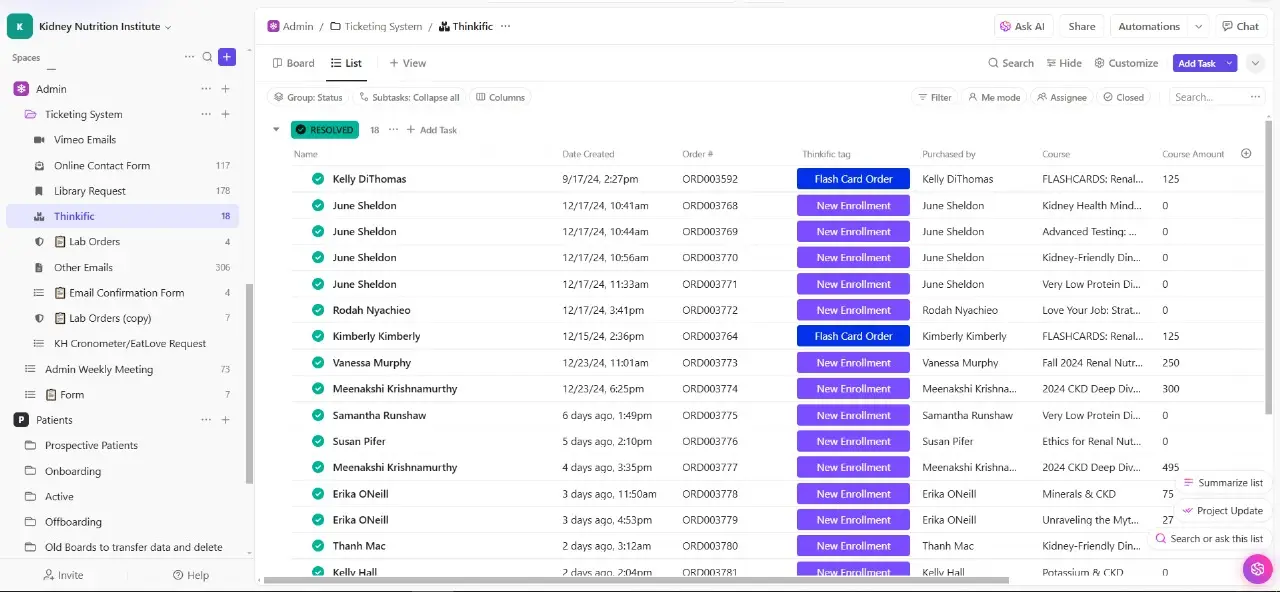Open Invite people option
This screenshot has height=592, width=1280.
click(x=63, y=575)
